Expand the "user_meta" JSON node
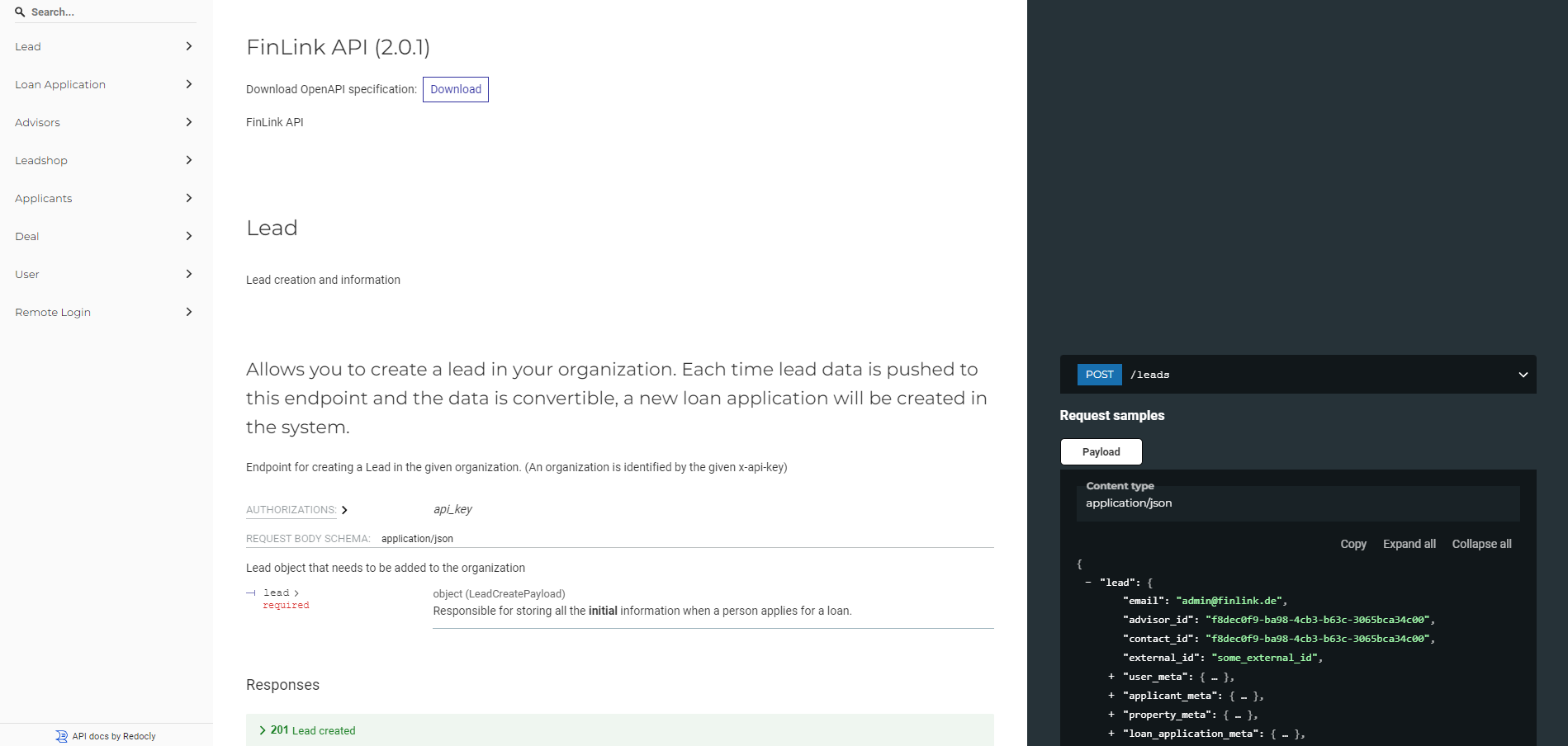This screenshot has width=1568, height=746. (x=1111, y=677)
